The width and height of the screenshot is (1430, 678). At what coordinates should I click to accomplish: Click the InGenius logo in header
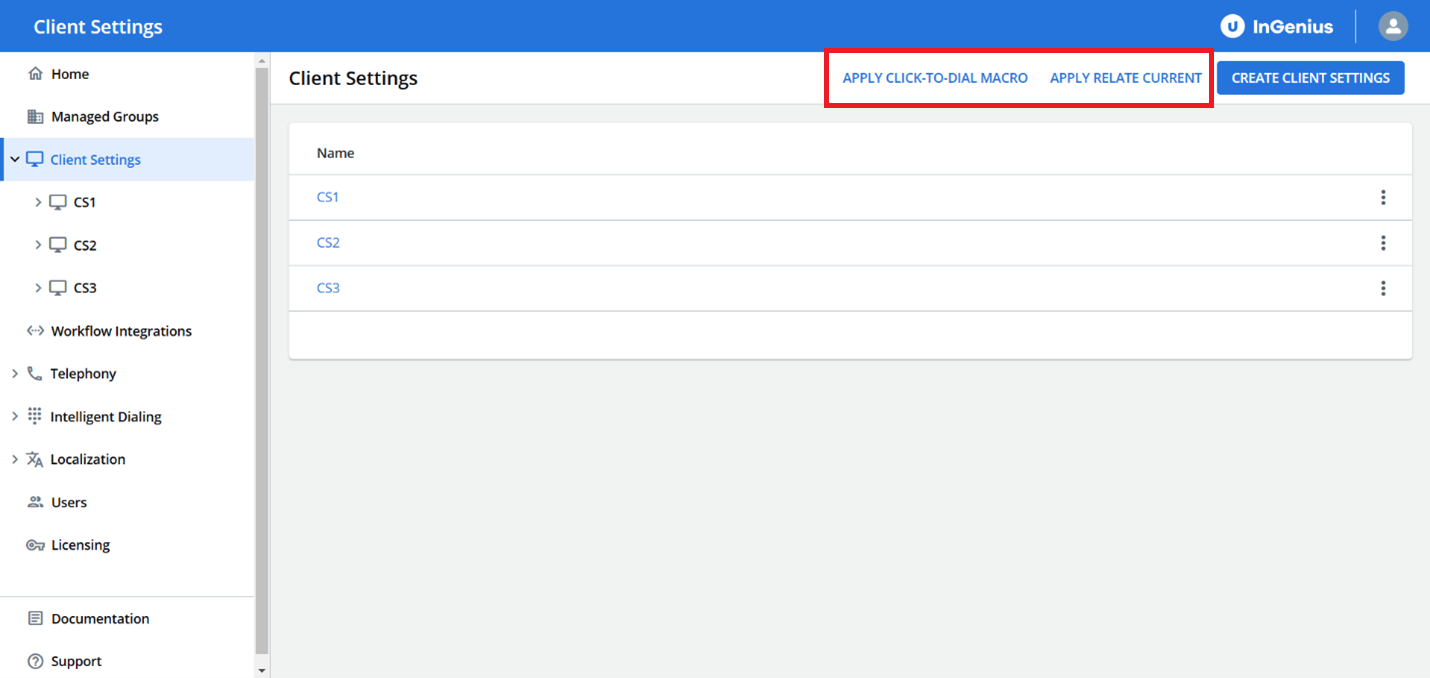tap(1277, 27)
